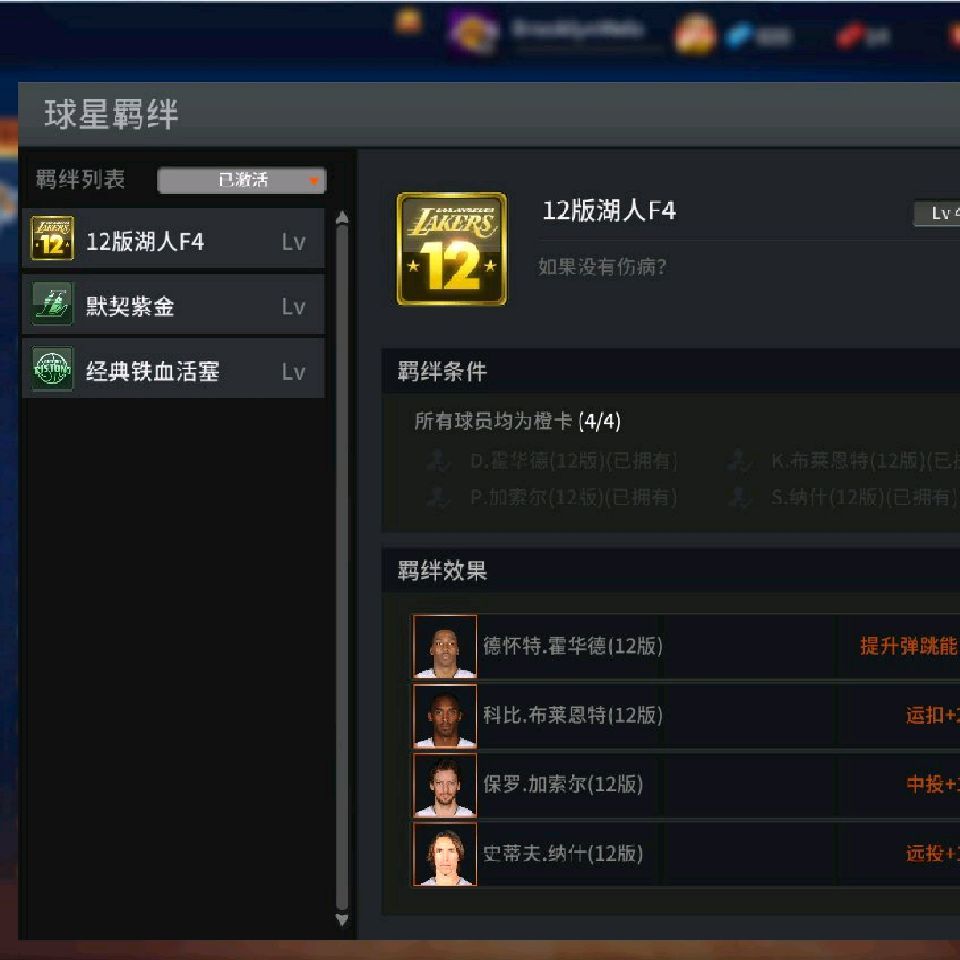Click the blue currency icon in top bar
The width and height of the screenshot is (960, 960).
pyautogui.click(x=737, y=34)
